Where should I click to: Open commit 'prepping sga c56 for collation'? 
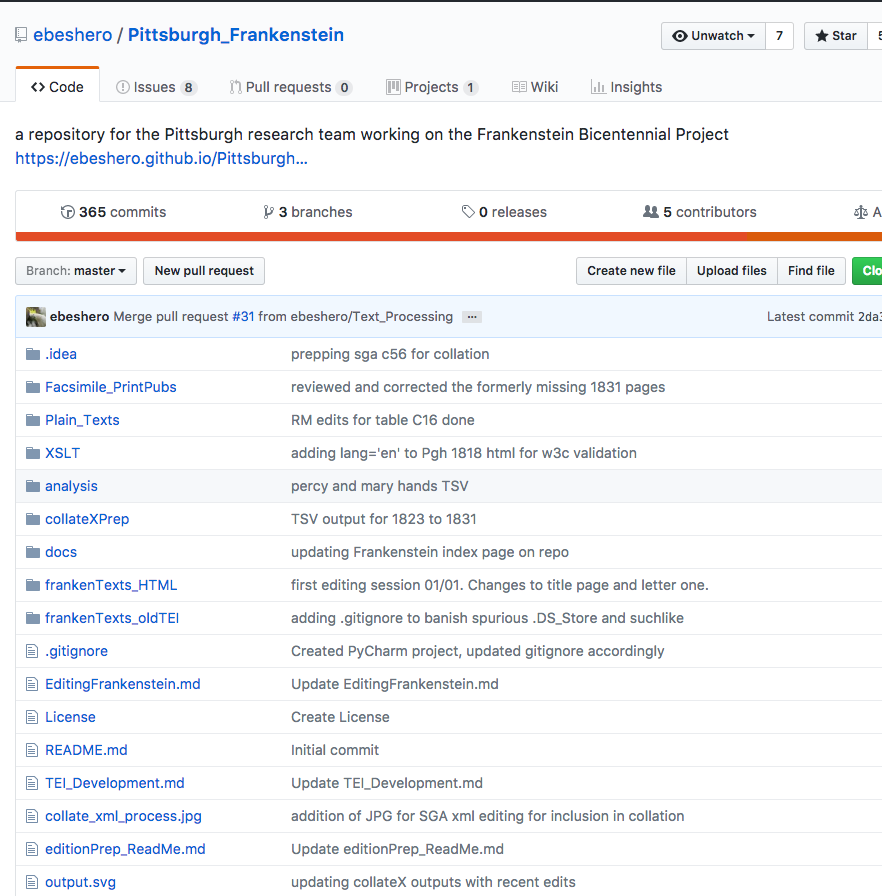coord(390,354)
